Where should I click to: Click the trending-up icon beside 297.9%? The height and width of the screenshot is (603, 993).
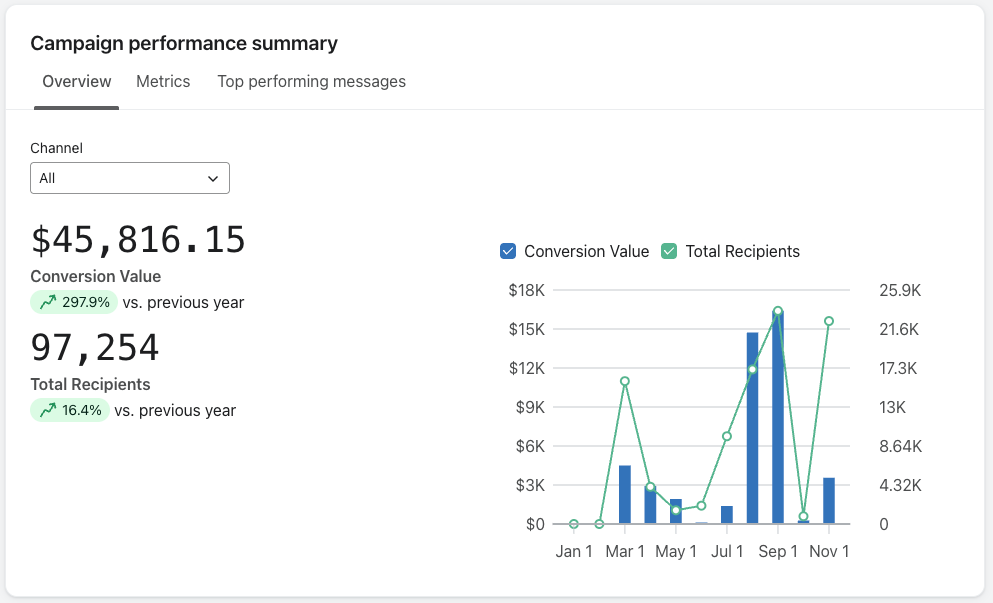pos(47,302)
